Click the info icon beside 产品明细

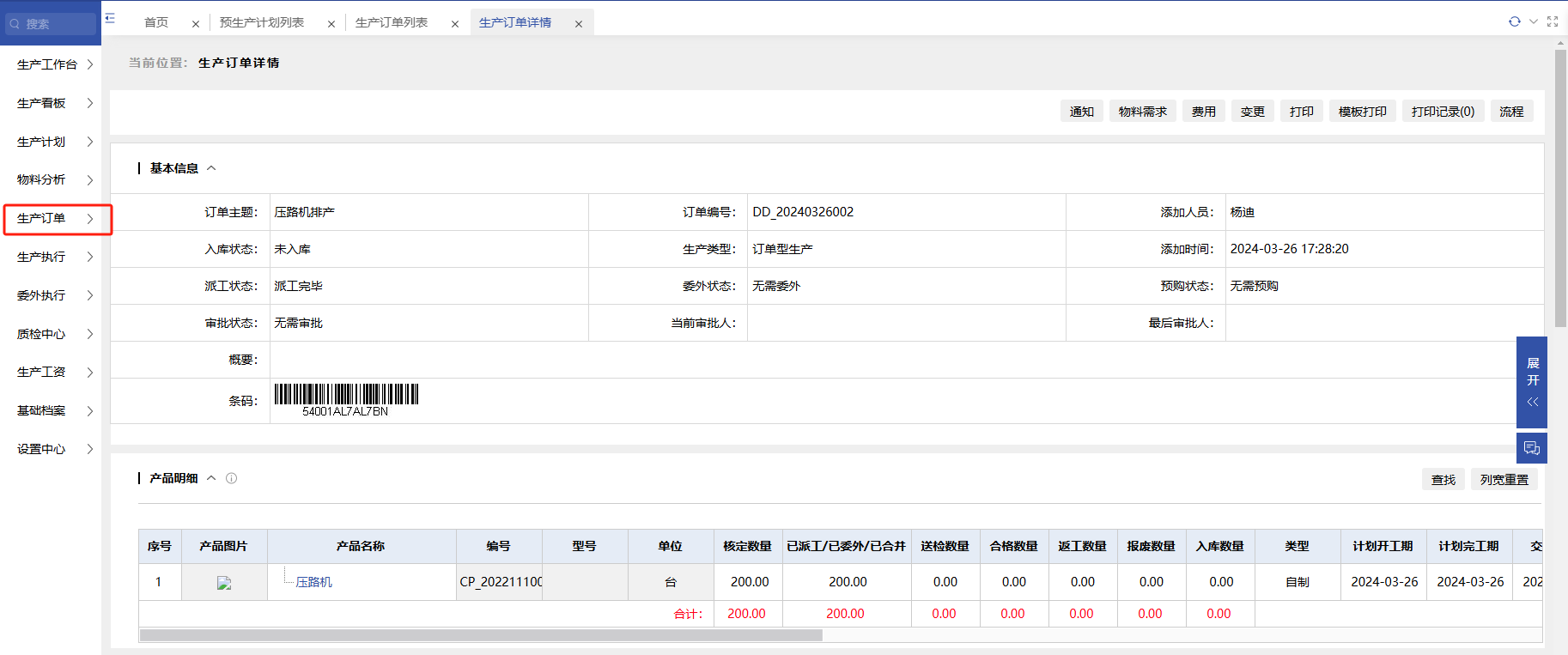pyautogui.click(x=231, y=478)
